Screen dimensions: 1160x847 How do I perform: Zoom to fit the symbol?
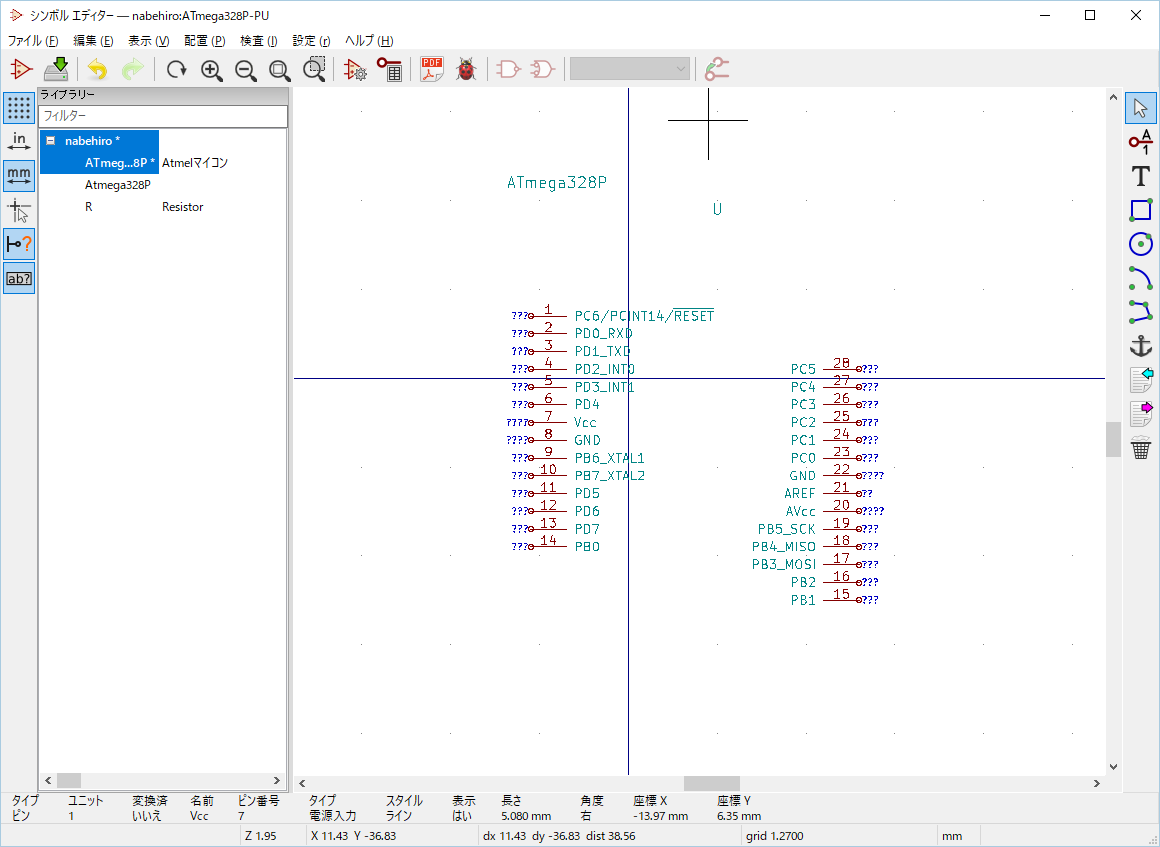(280, 70)
